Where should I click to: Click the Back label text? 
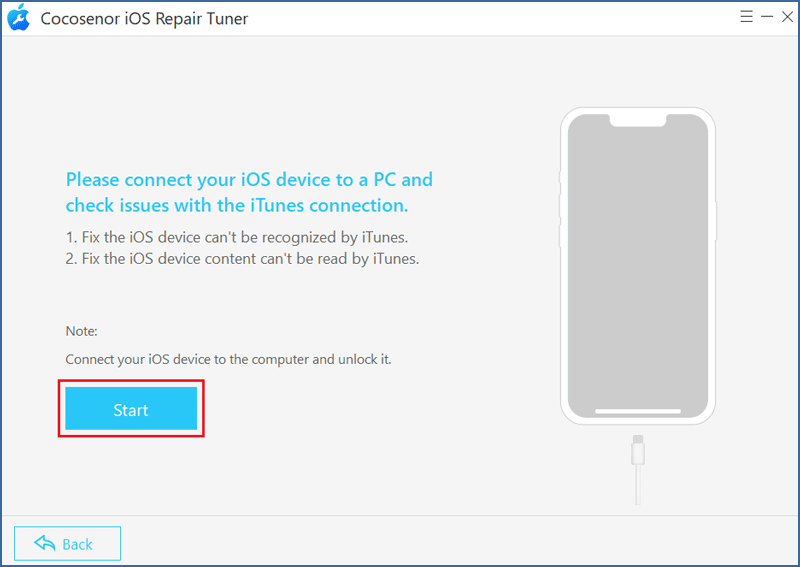point(77,545)
